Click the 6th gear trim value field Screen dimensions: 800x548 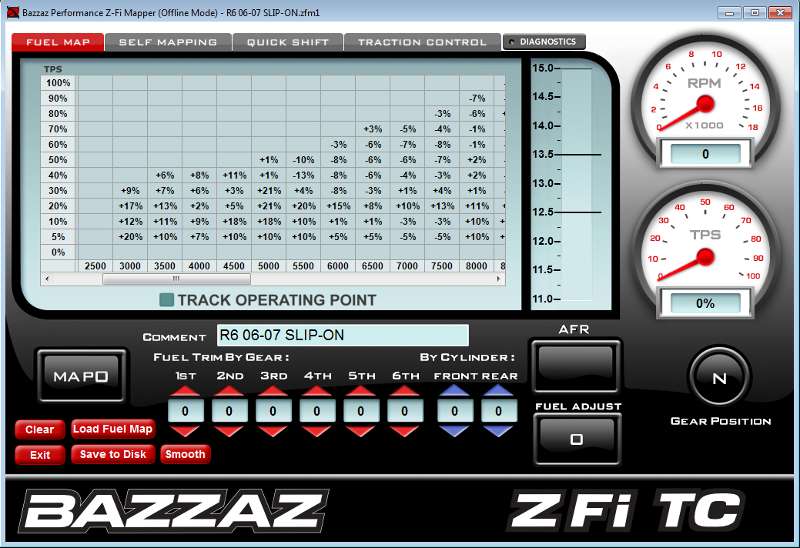pos(404,411)
